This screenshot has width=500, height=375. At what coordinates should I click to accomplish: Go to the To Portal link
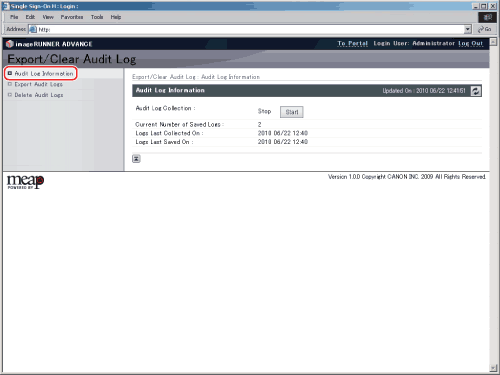[353, 43]
